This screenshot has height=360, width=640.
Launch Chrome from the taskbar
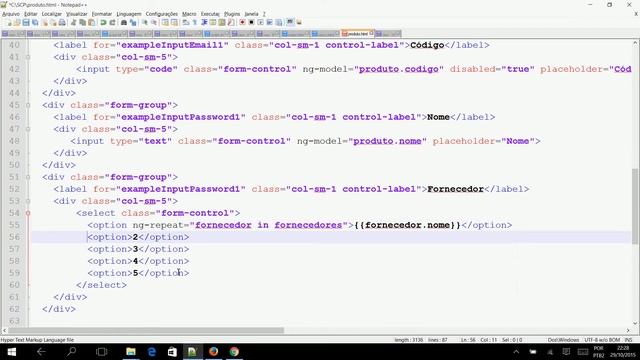point(234,352)
